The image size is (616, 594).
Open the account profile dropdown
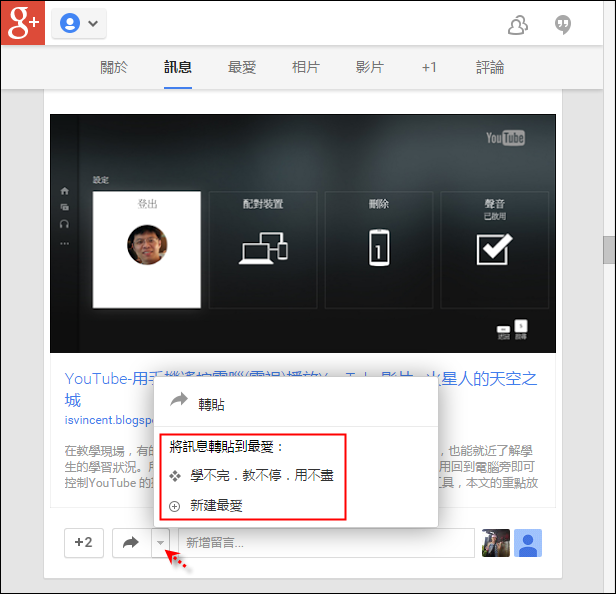click(x=79, y=23)
